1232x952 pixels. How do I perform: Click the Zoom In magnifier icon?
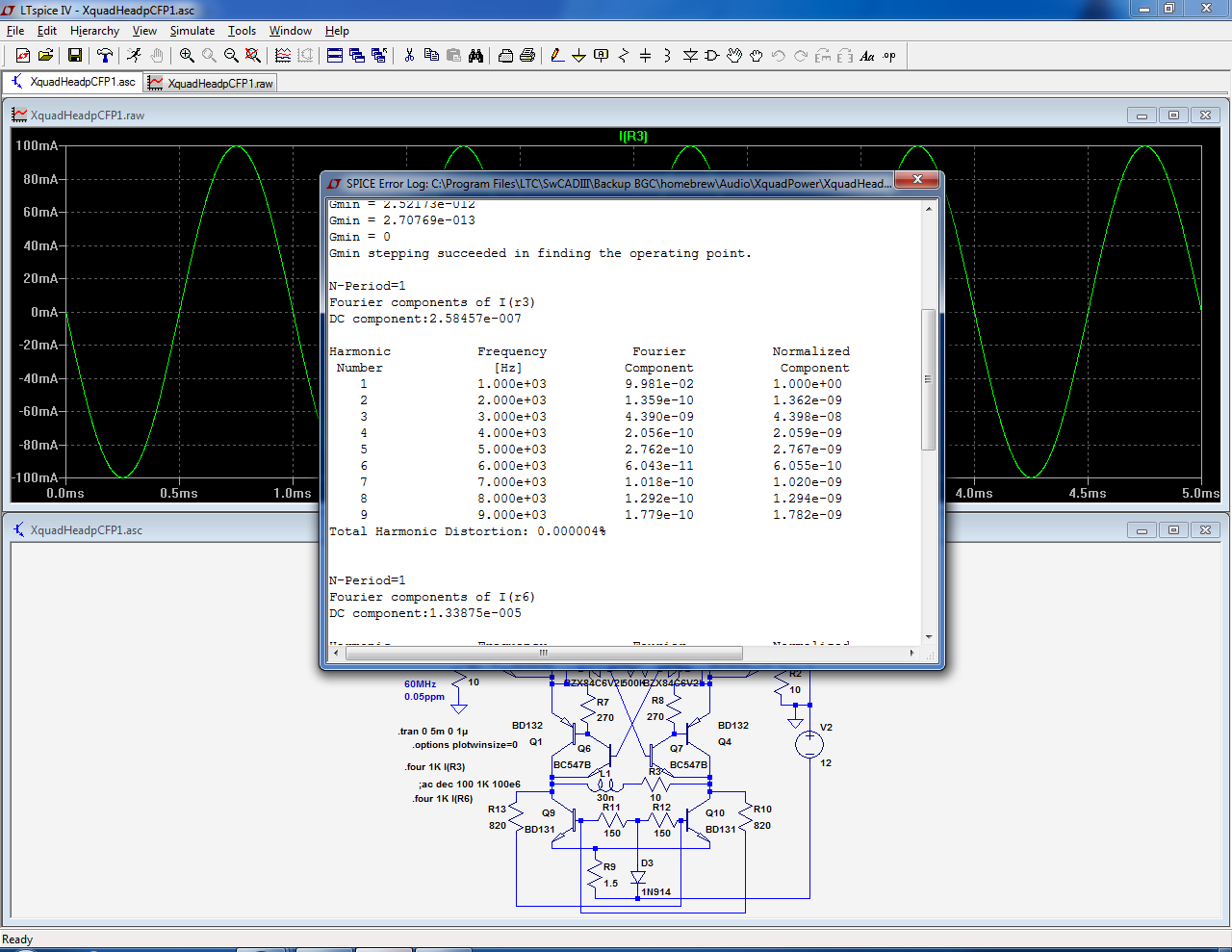point(187,56)
